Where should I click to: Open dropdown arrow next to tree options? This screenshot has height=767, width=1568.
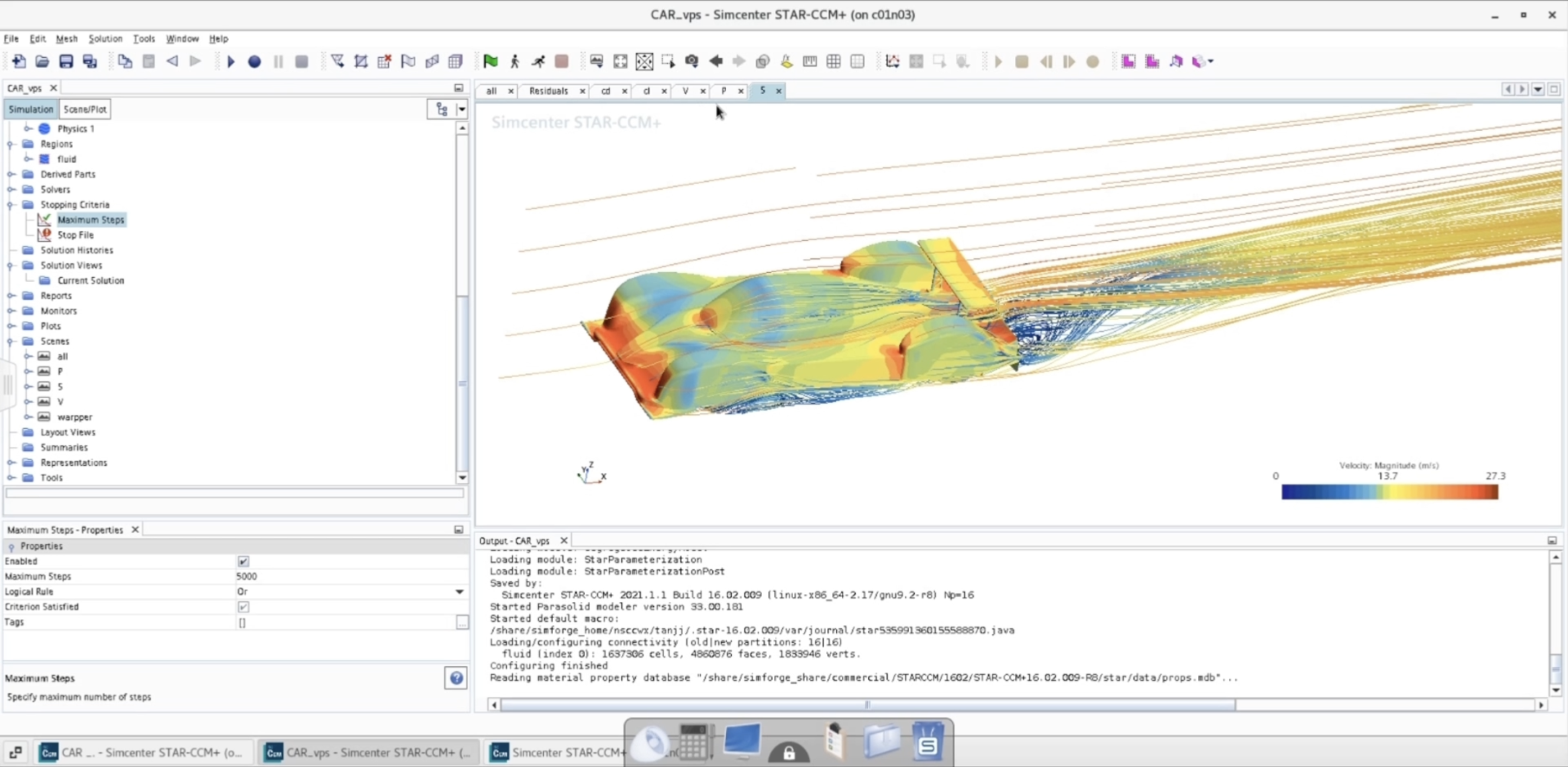coord(461,109)
